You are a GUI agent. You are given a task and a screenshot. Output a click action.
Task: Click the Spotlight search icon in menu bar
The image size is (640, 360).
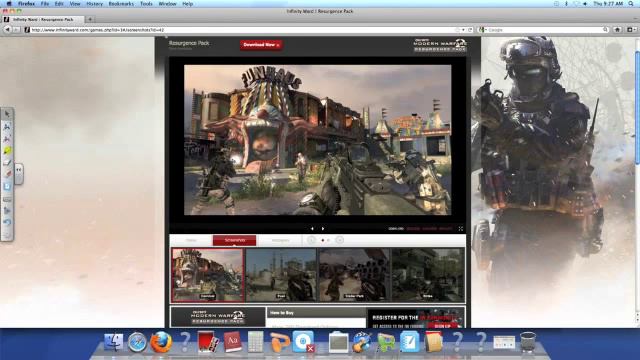tap(631, 4)
